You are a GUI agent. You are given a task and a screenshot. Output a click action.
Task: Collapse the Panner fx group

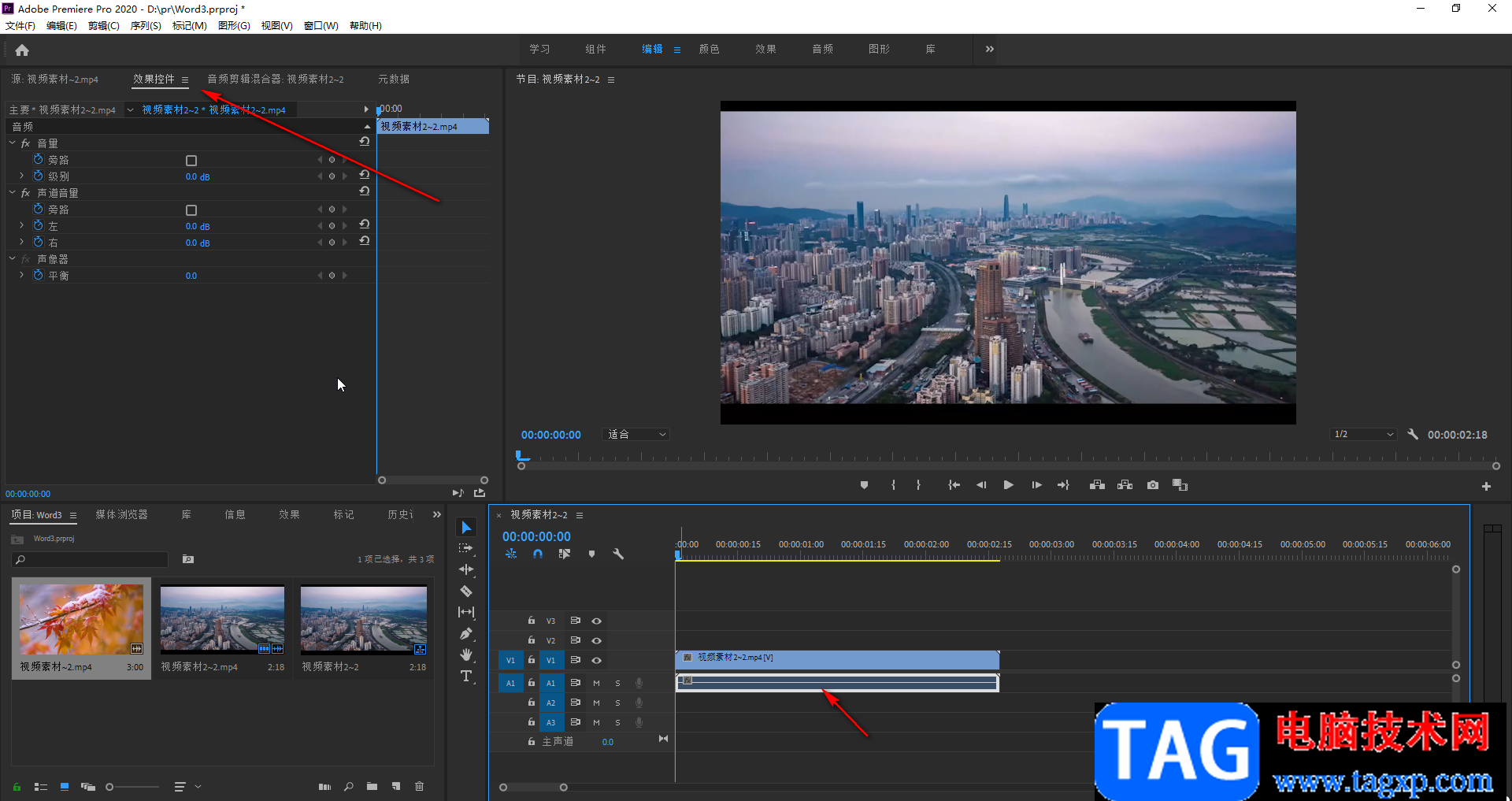[12, 258]
